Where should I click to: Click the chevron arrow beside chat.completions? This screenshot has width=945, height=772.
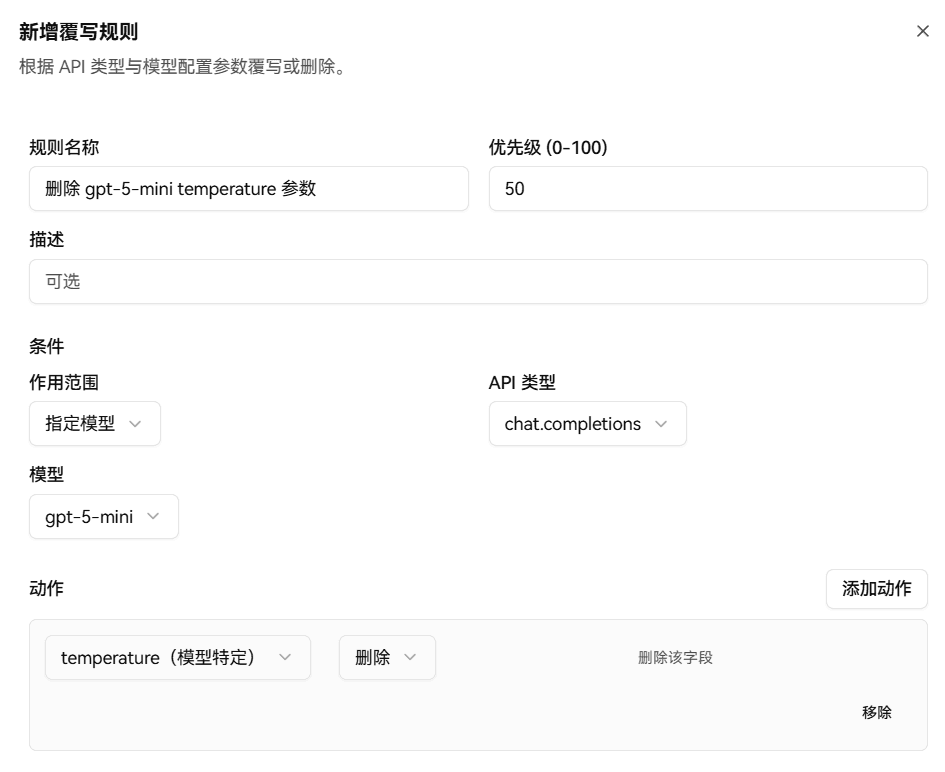pos(661,424)
